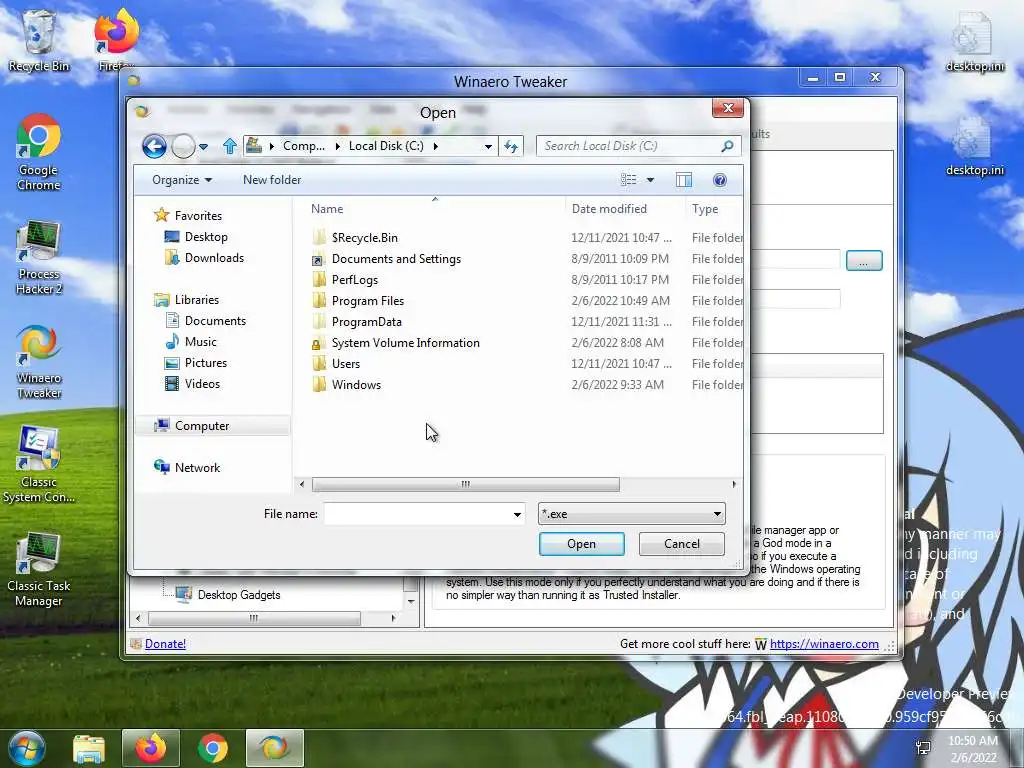
Task: Open File Explorer from taskbar
Action: tap(89, 748)
